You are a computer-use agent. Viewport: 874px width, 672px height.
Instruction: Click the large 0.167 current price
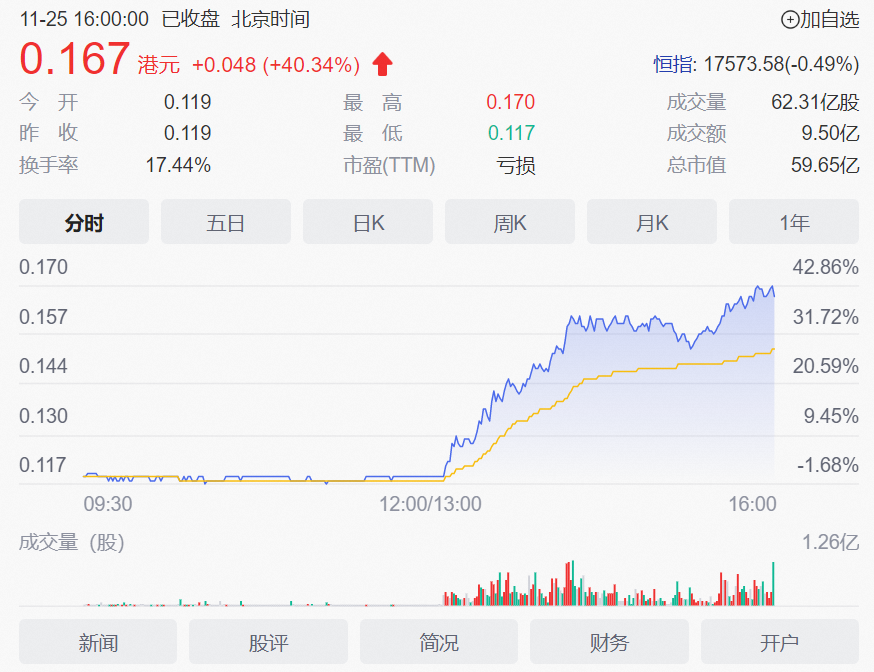(75, 60)
